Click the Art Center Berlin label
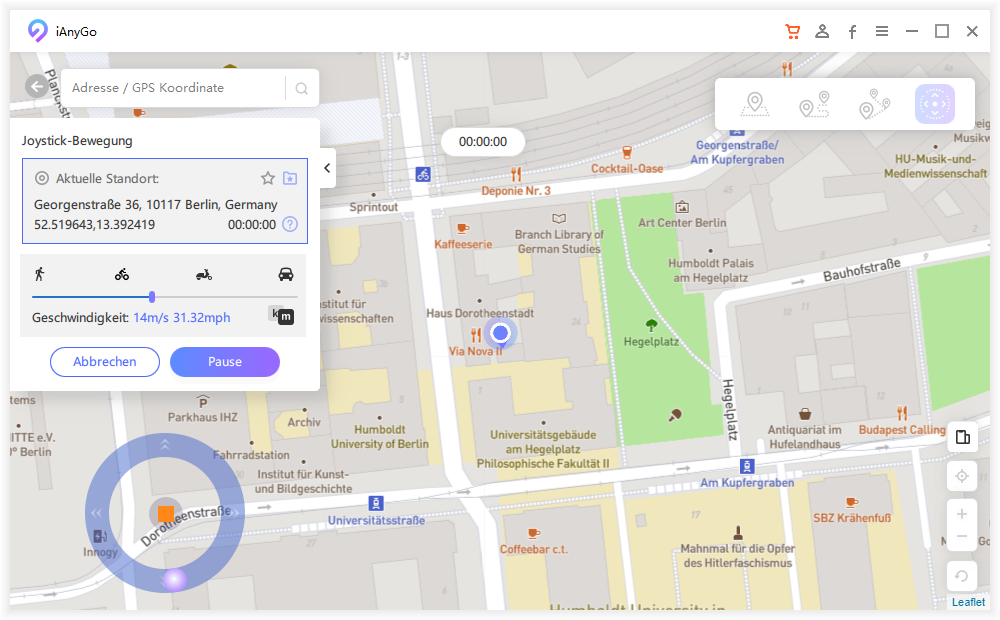 (682, 223)
